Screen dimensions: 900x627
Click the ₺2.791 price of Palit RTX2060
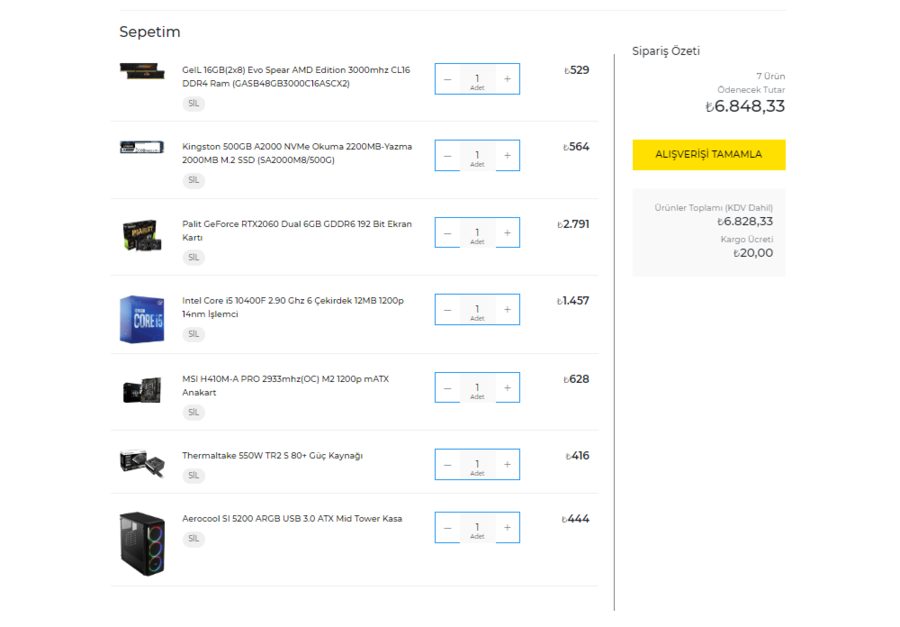(x=573, y=225)
